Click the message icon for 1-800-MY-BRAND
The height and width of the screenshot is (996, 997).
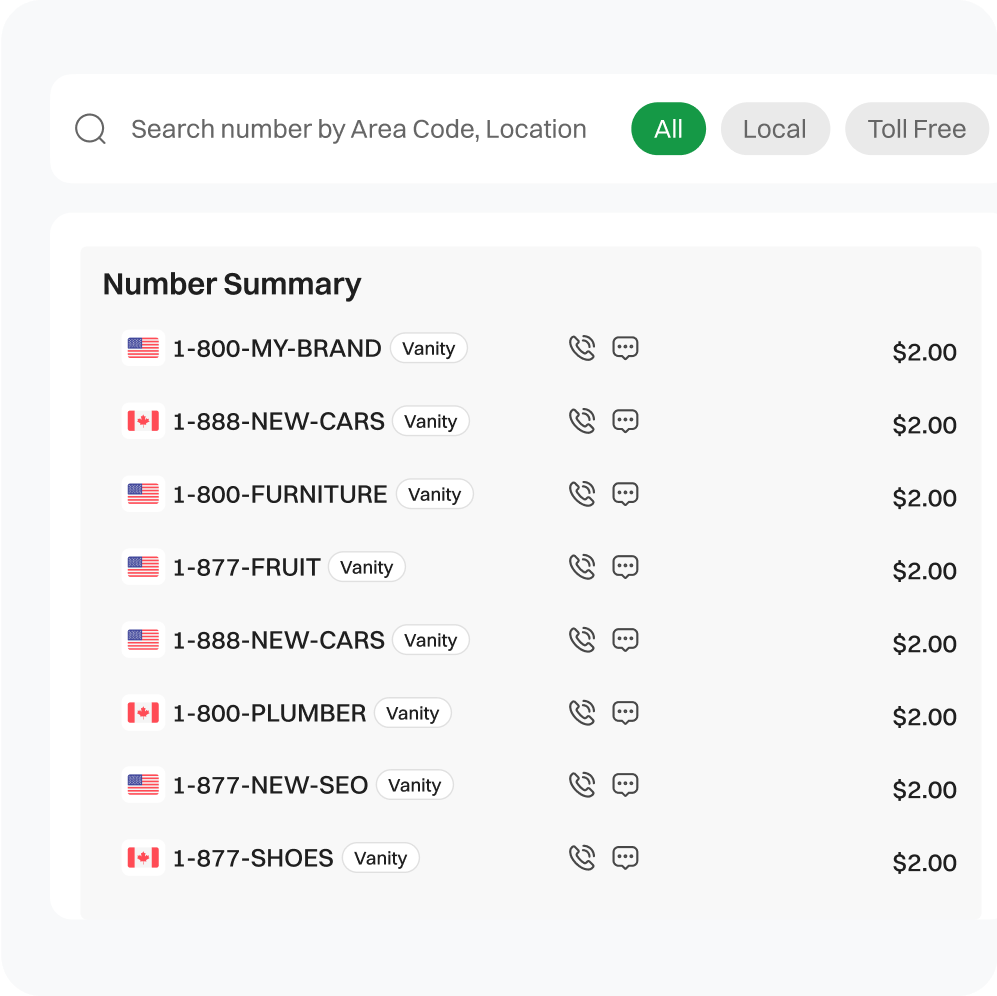click(625, 348)
